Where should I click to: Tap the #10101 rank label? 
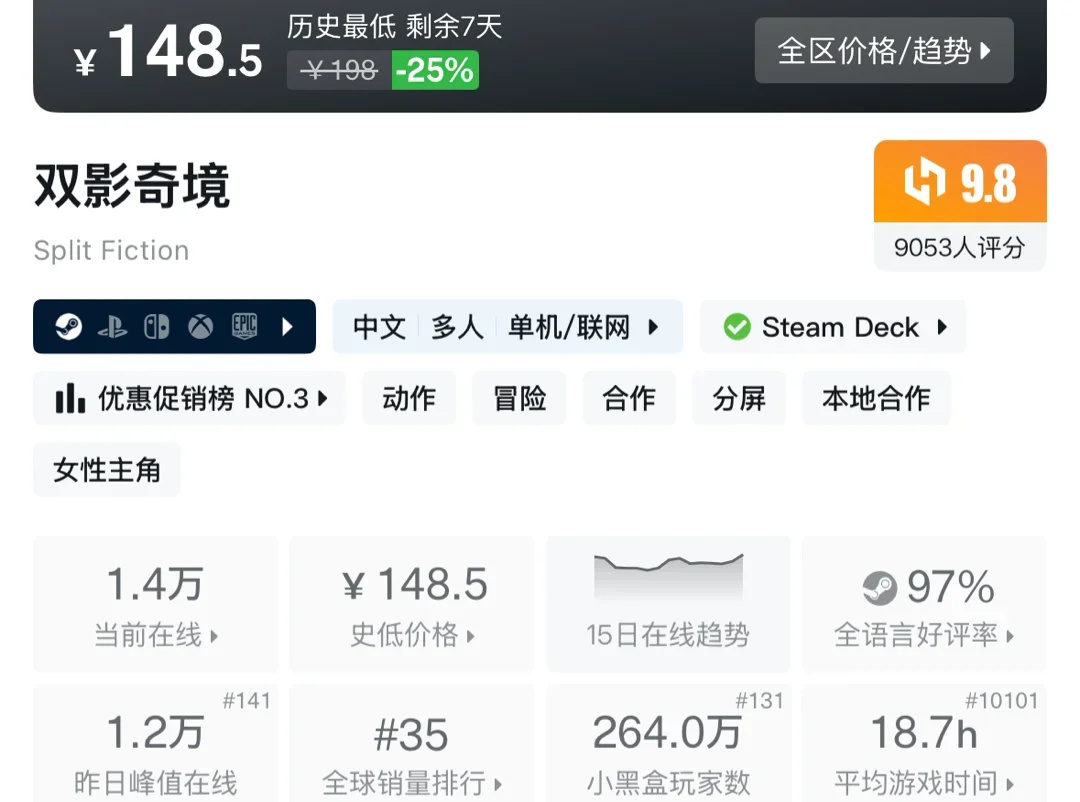point(1001,701)
